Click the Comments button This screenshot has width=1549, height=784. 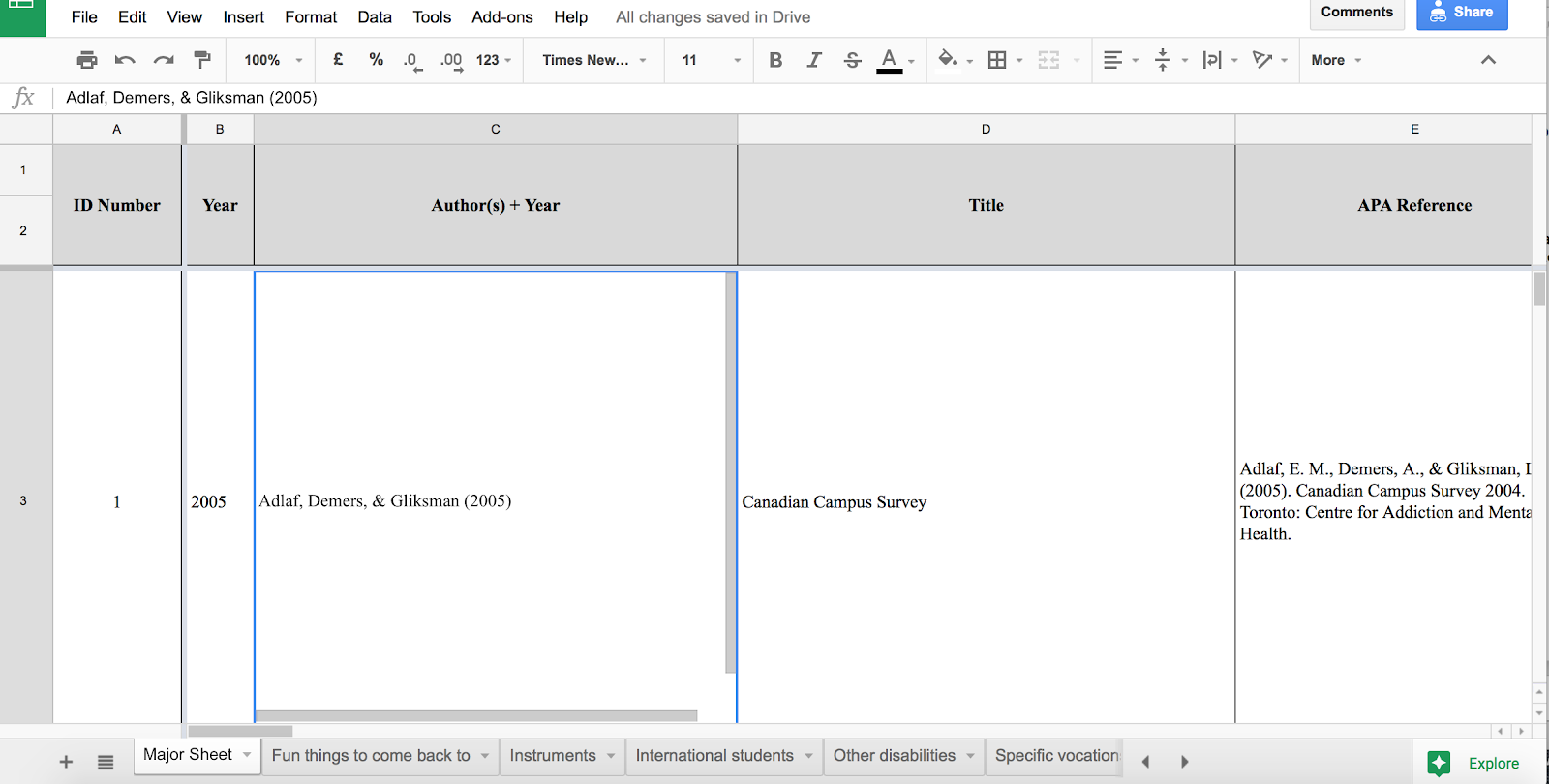[x=1356, y=13]
